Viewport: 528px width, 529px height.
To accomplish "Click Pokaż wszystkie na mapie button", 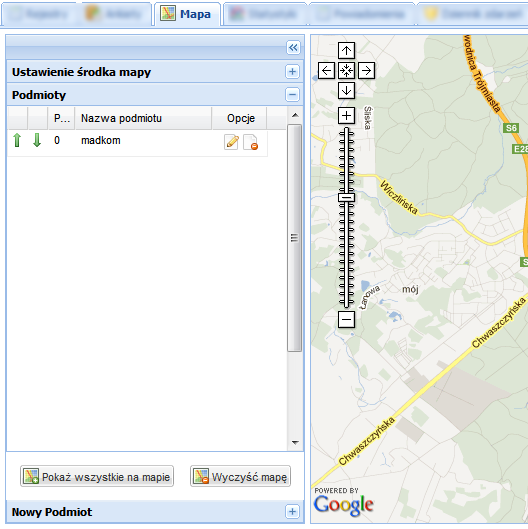I will click(x=97, y=476).
